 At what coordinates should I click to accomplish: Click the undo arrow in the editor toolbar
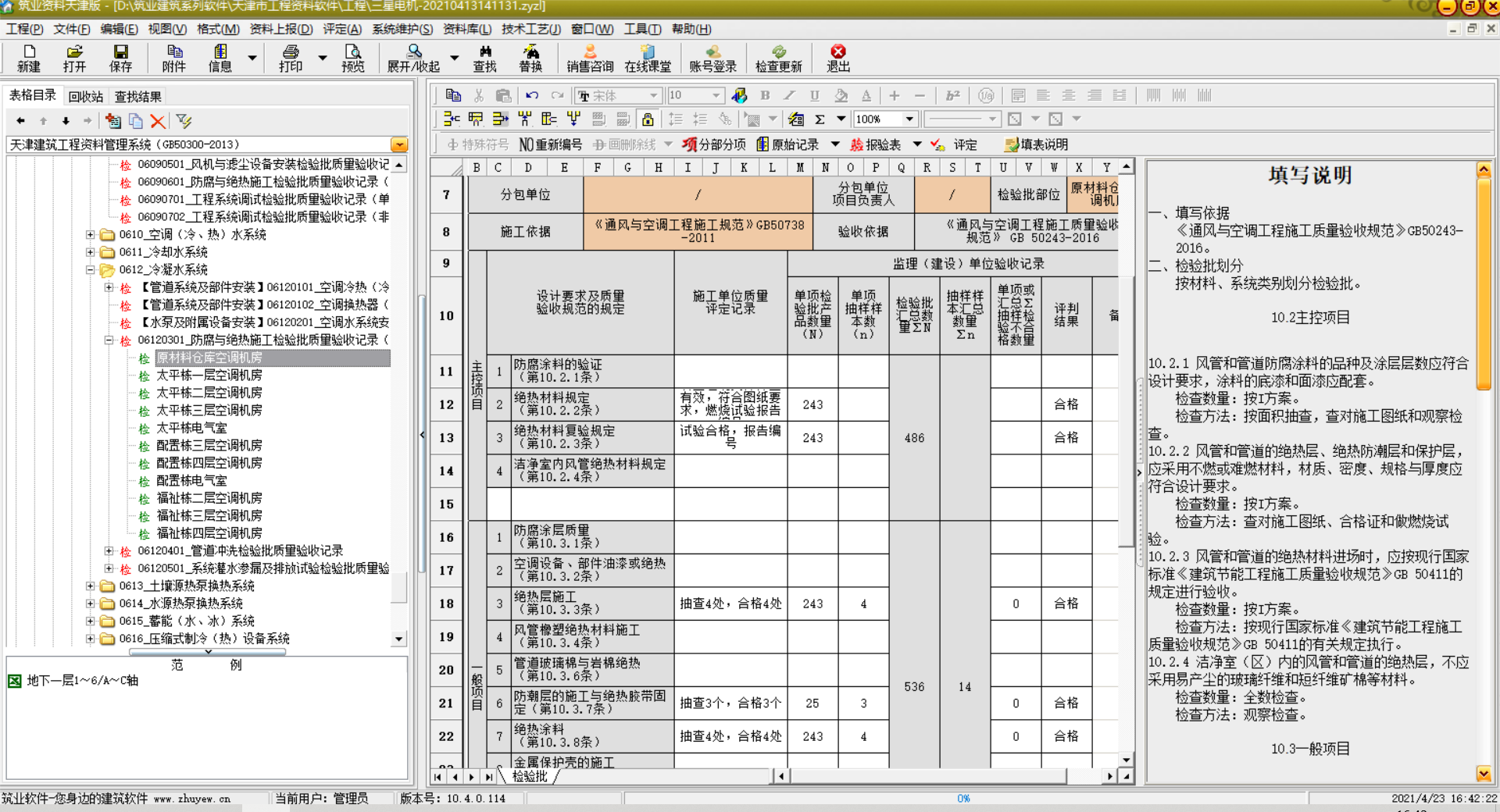click(532, 95)
